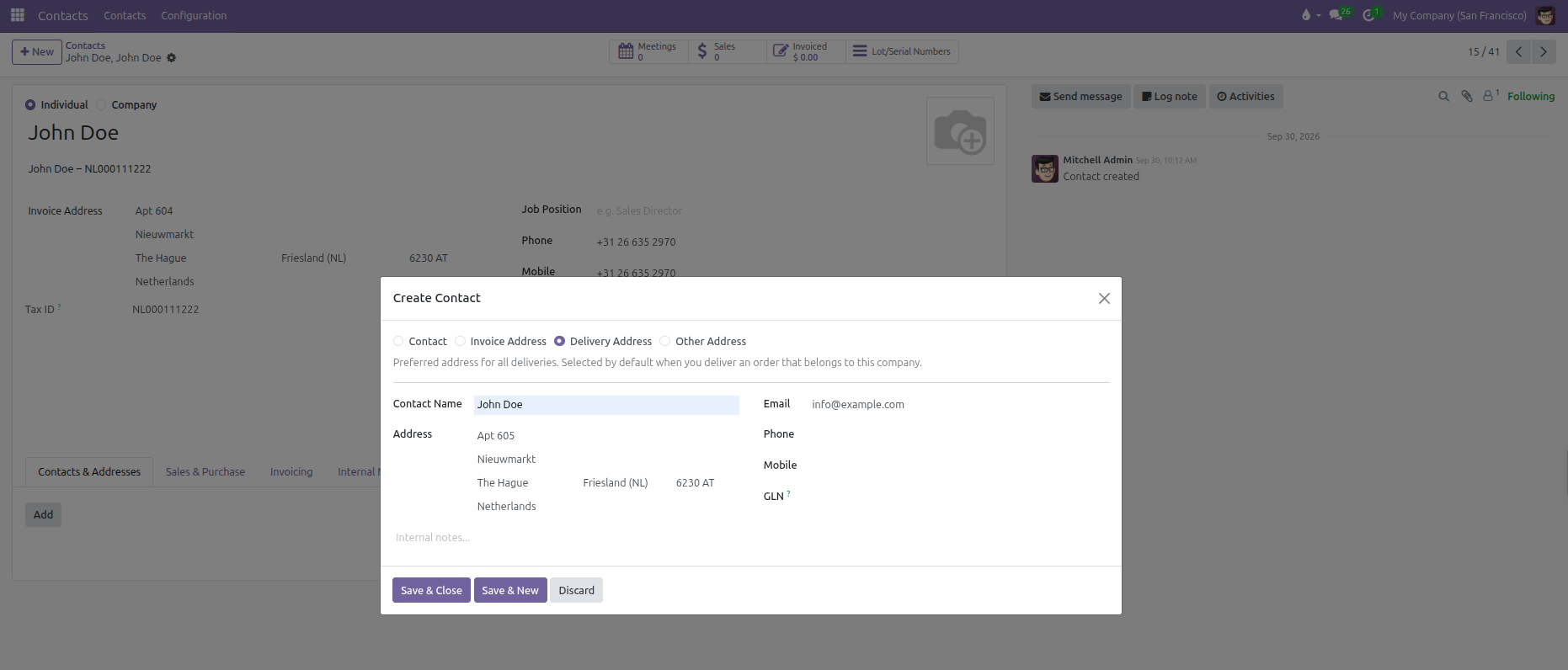
Task: Open Meetings stat button
Action: tap(648, 51)
